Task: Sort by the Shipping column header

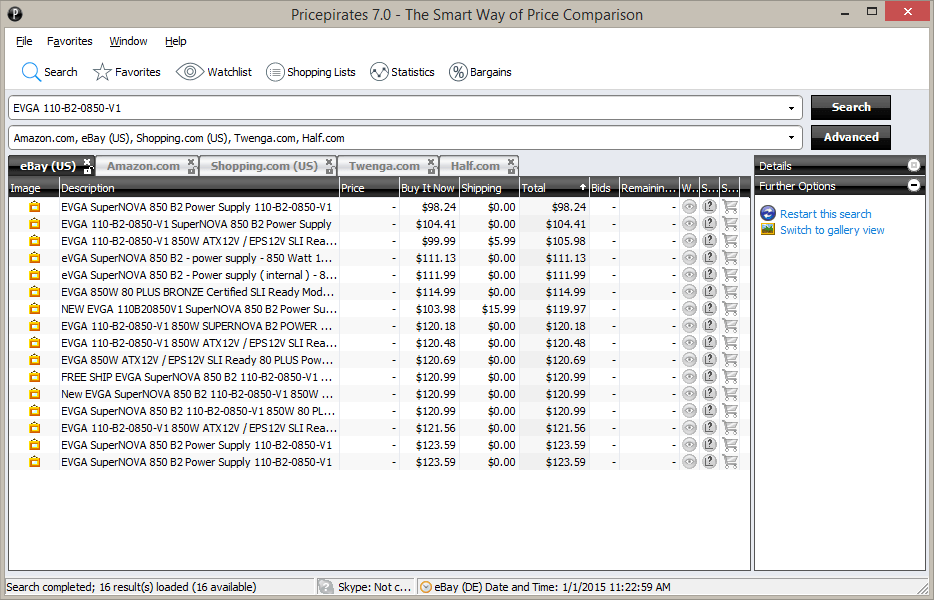Action: pyautogui.click(x=489, y=188)
